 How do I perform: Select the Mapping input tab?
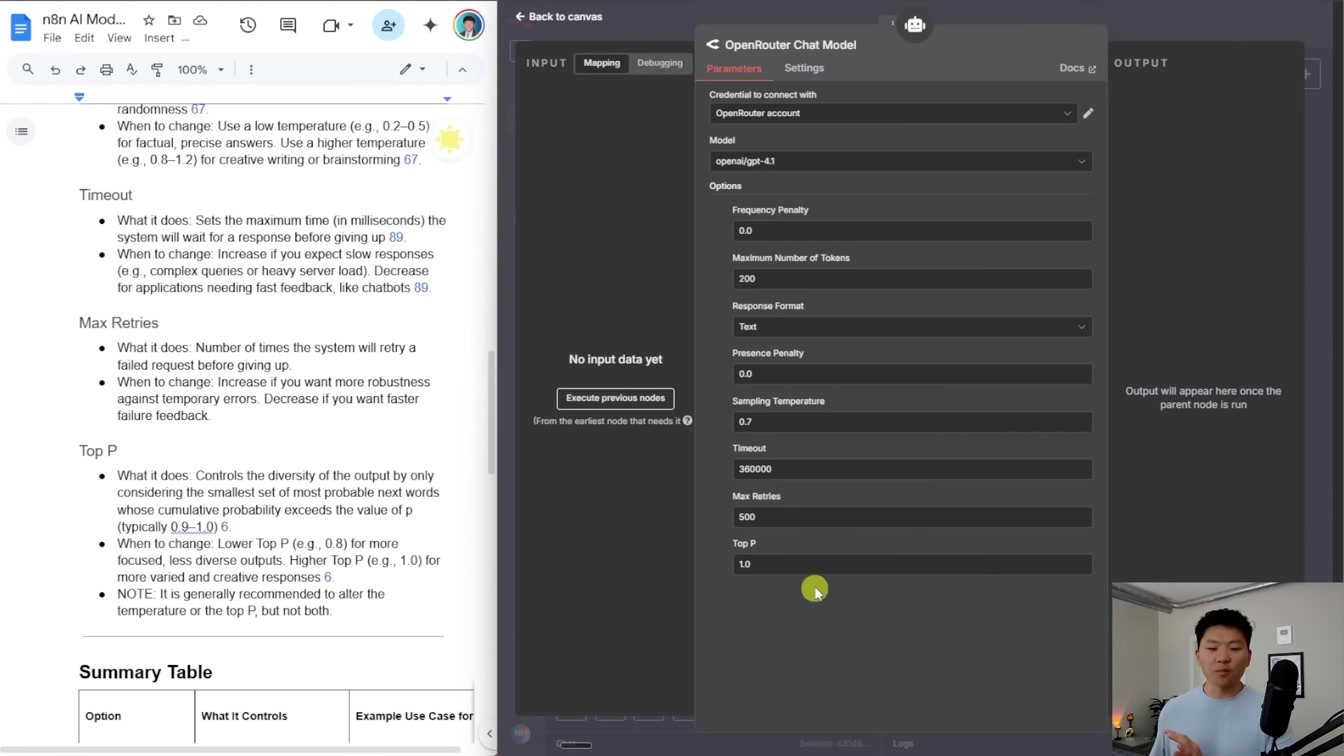point(602,63)
